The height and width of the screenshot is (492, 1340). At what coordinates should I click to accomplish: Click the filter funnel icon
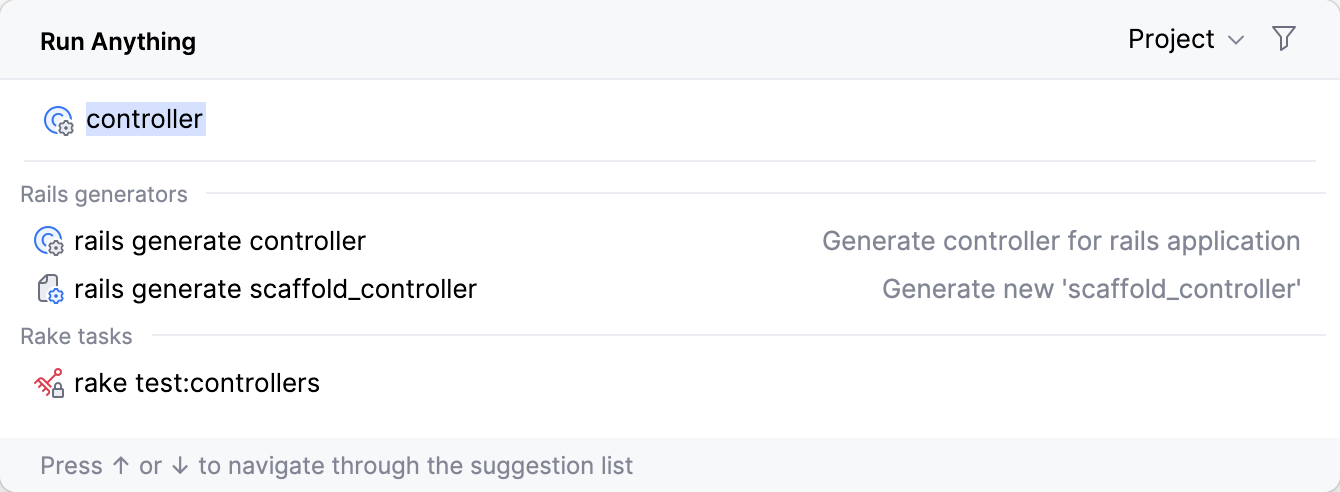click(x=1284, y=39)
